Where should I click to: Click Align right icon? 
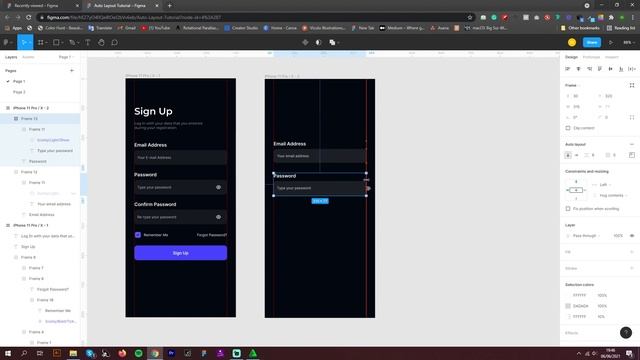point(589,69)
